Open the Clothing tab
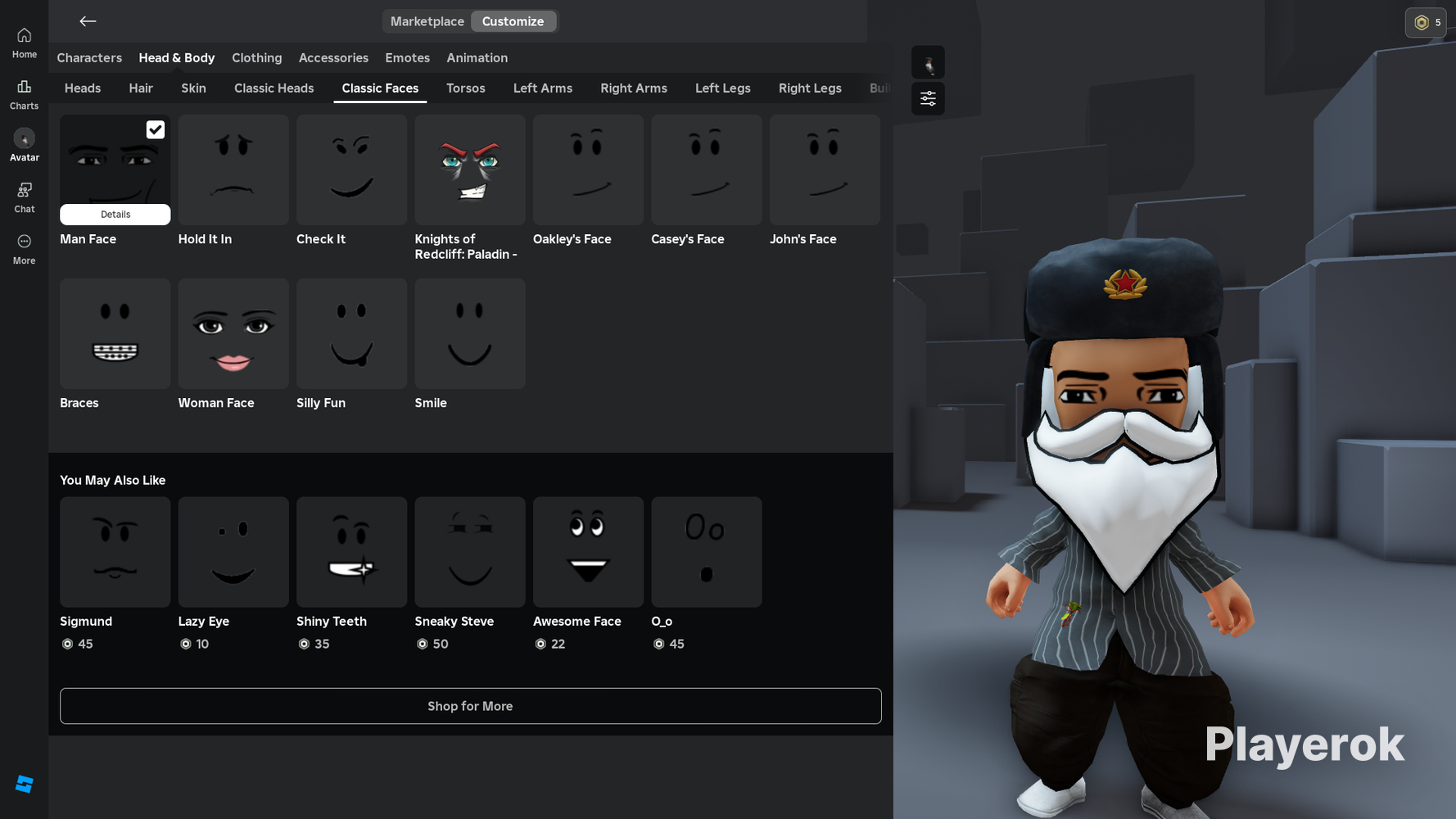The width and height of the screenshot is (1456, 819). [x=256, y=57]
